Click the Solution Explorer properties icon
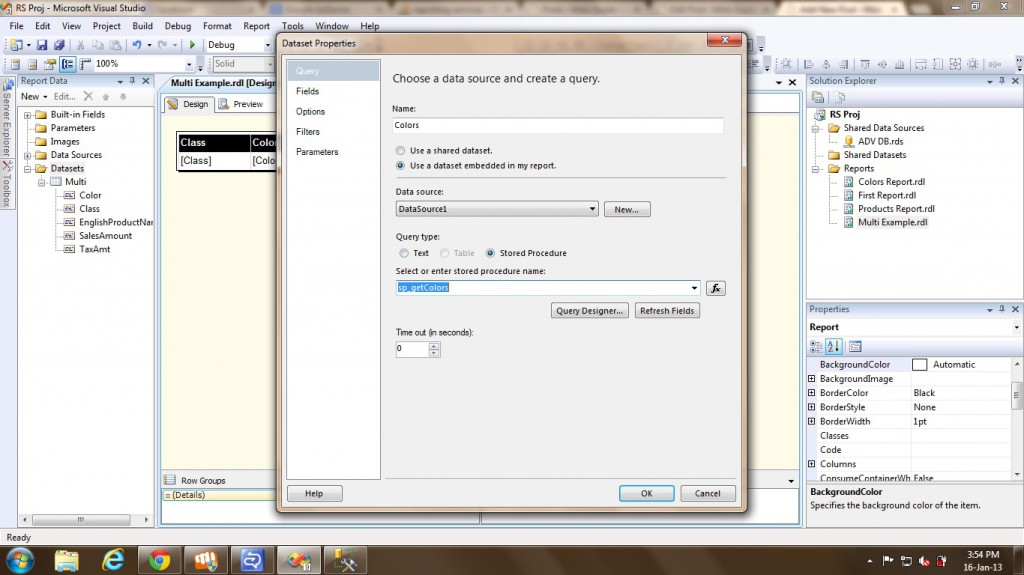 click(818, 98)
